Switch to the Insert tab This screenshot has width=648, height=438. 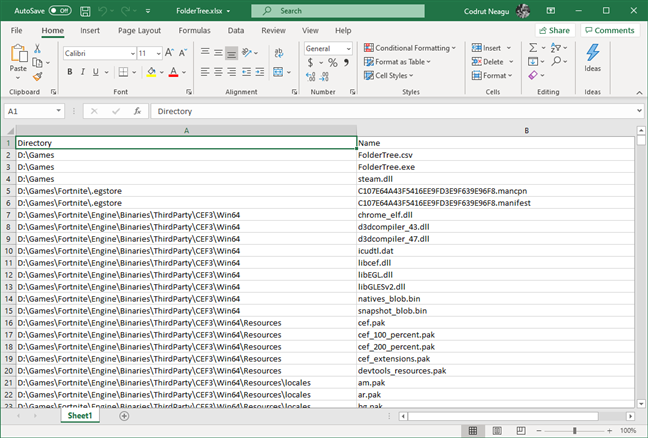point(90,30)
